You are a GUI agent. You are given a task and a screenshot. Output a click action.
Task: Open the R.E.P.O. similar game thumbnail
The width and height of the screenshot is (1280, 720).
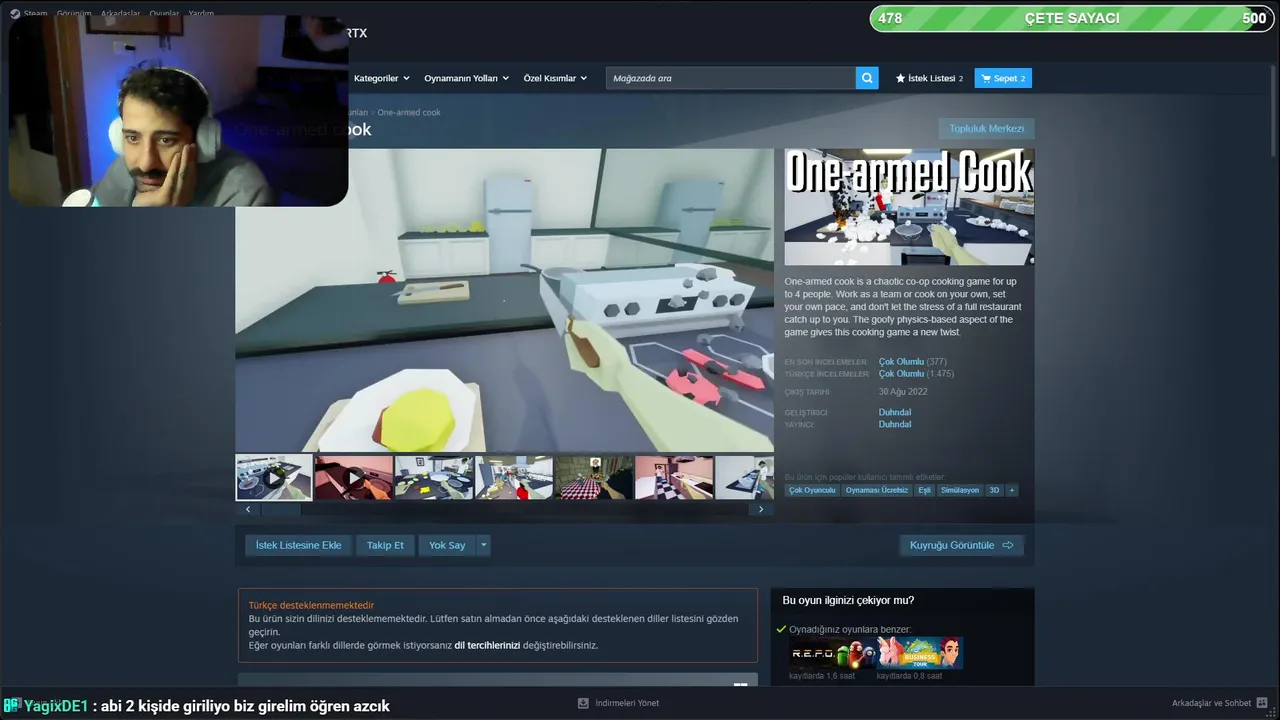832,653
